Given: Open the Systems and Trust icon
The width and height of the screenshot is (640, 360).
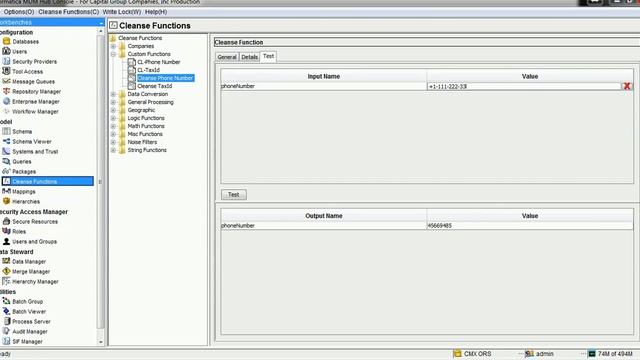Looking at the screenshot, I should pos(7,151).
